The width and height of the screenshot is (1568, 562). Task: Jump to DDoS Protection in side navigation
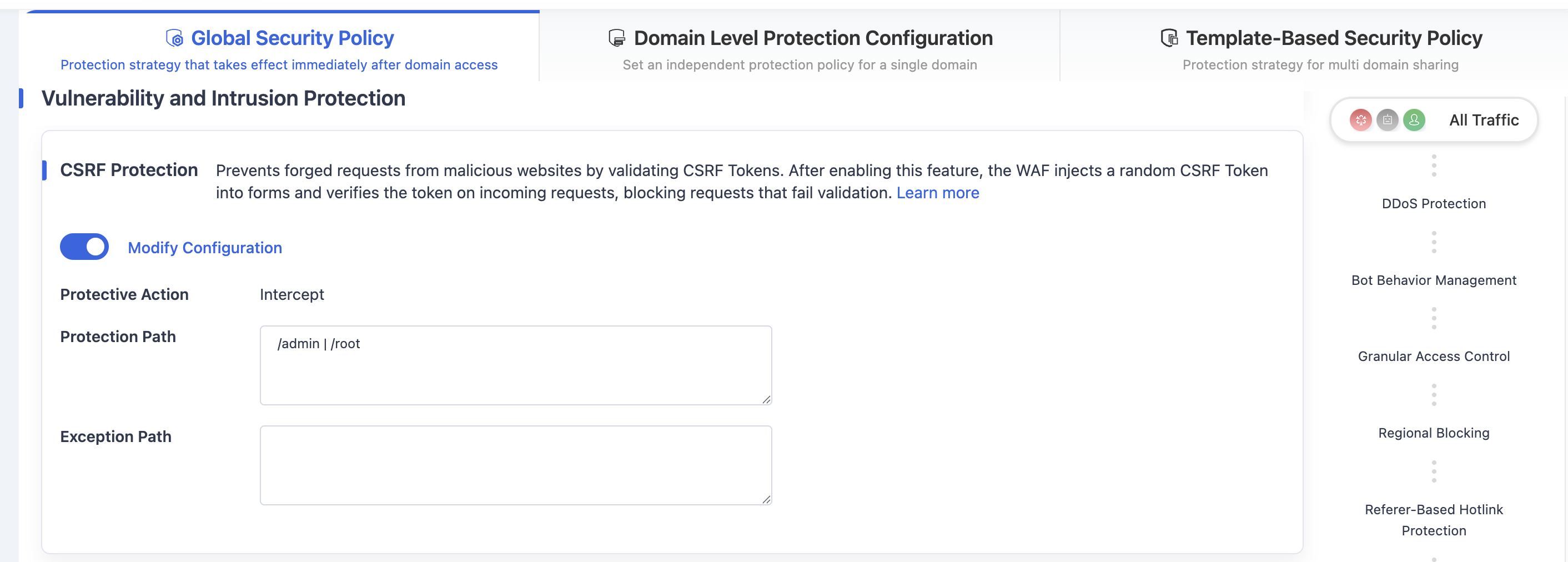coord(1434,204)
